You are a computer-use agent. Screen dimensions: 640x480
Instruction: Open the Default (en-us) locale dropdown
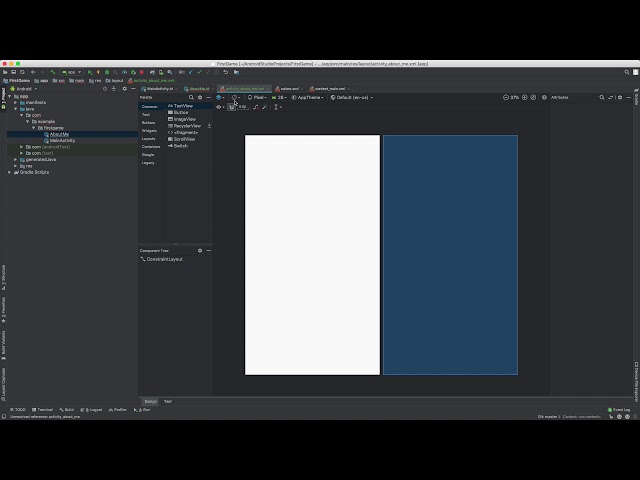click(x=351, y=98)
